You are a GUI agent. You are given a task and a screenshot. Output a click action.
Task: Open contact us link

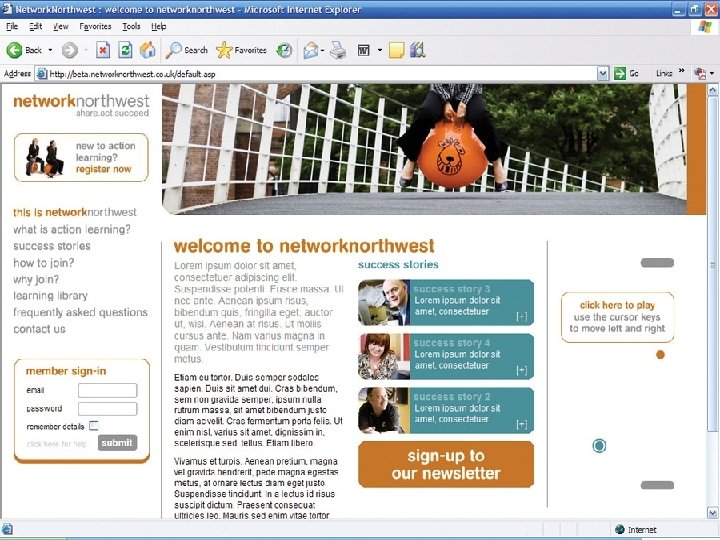(x=39, y=329)
